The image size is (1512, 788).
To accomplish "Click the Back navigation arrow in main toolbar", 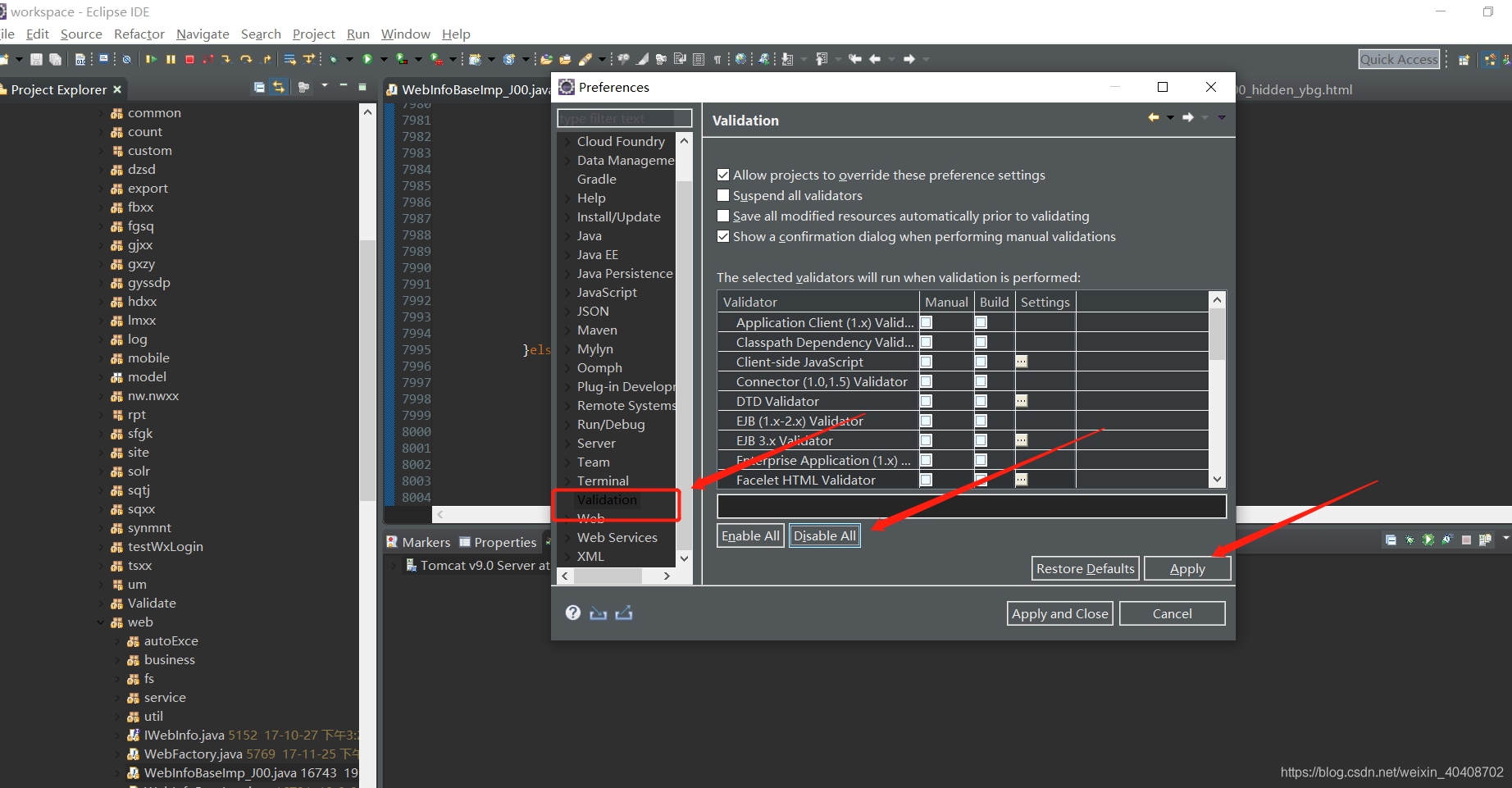I will point(875,59).
